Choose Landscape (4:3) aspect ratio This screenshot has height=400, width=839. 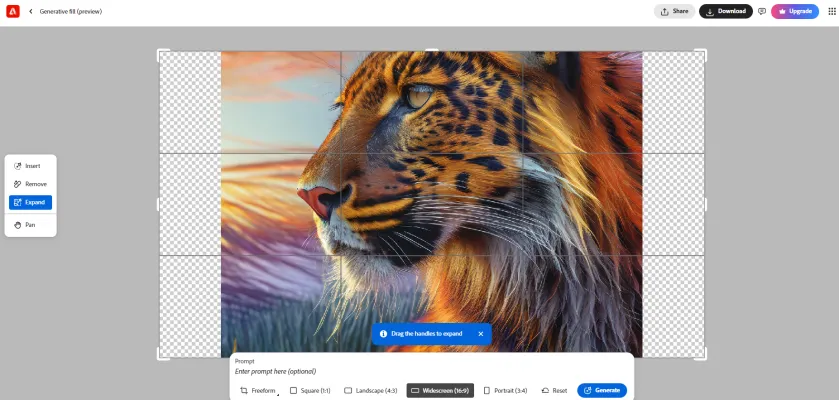(370, 390)
